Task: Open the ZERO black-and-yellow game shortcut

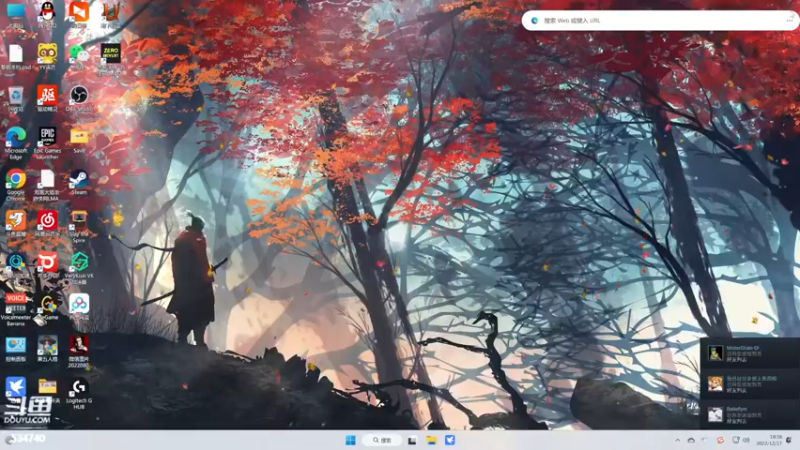Action: pos(111,58)
